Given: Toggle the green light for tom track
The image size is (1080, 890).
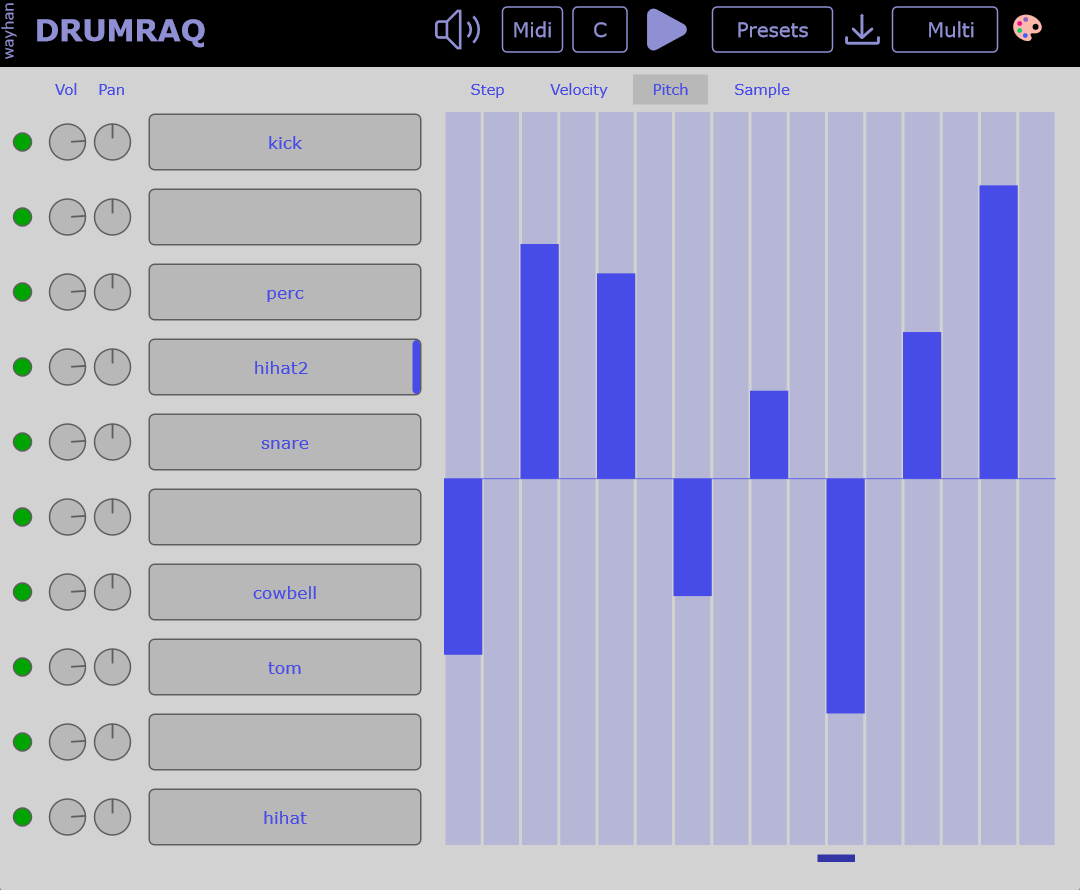Looking at the screenshot, I should (23, 667).
